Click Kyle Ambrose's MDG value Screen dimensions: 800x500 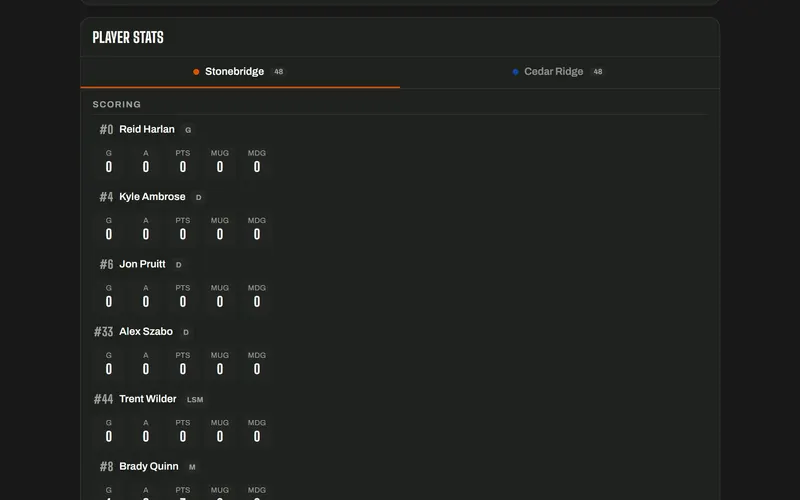pyautogui.click(x=257, y=234)
